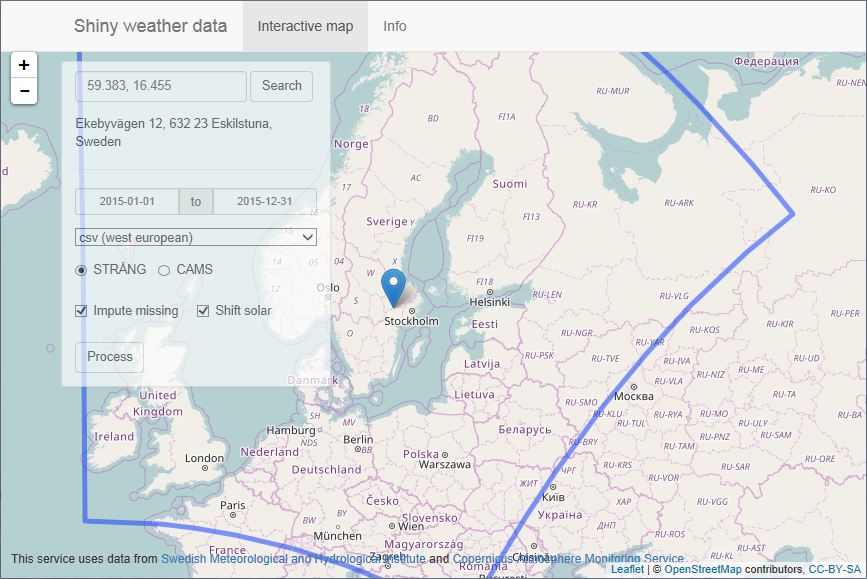Open the OpenStreetMap contributors link

(x=703, y=569)
